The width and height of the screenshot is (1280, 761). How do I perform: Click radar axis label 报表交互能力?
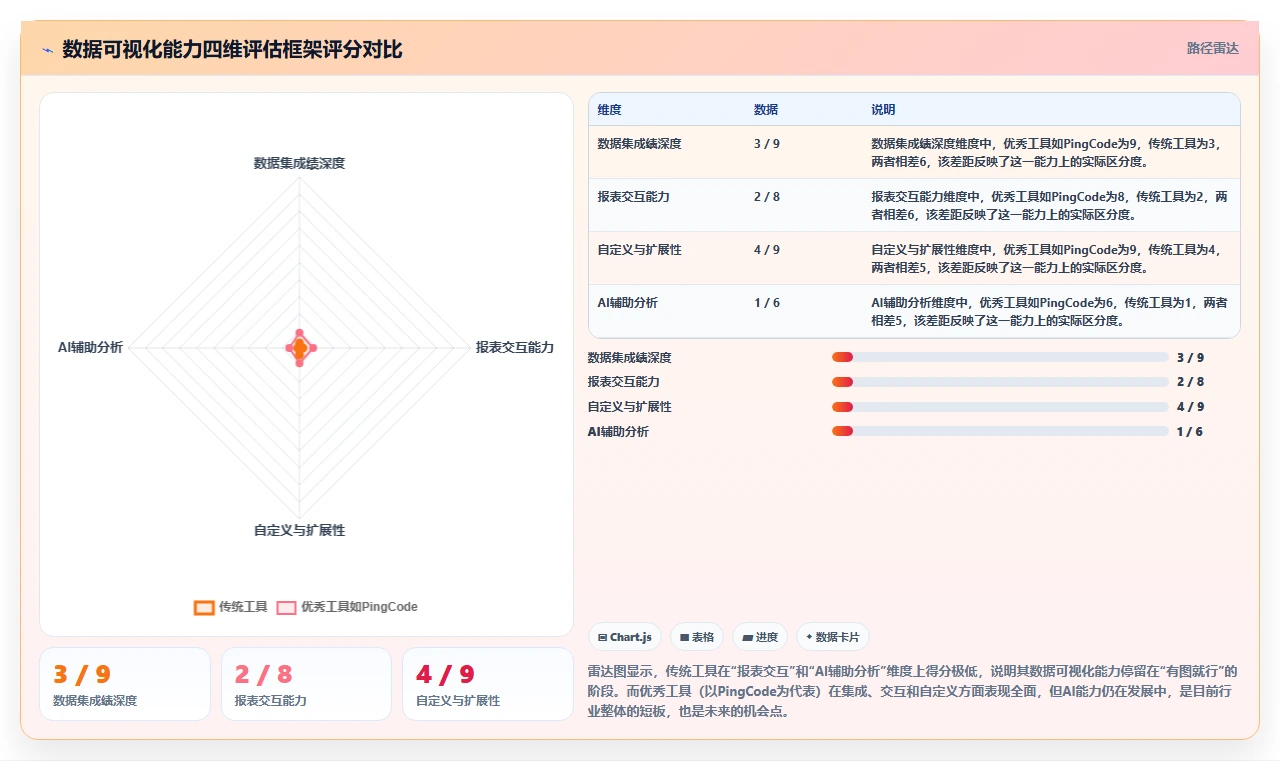(514, 347)
